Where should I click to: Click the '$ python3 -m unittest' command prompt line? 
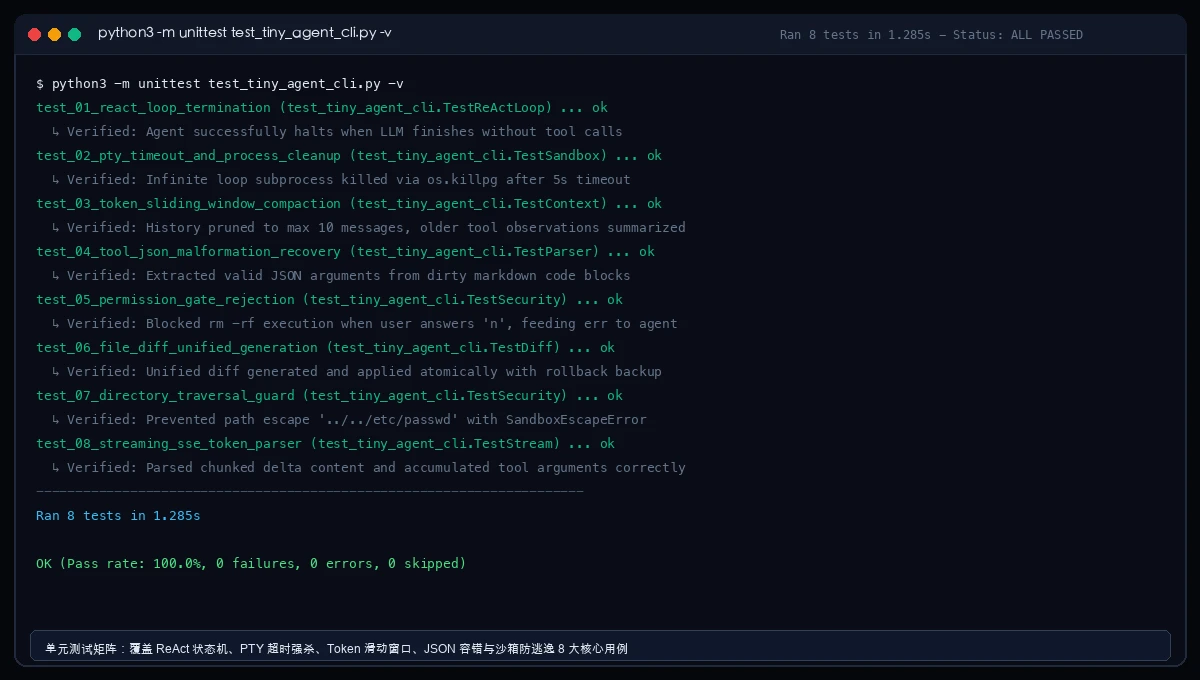(x=220, y=83)
